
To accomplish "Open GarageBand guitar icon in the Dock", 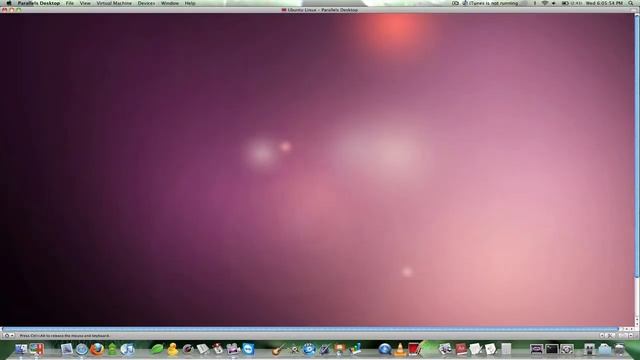I will tap(278, 349).
